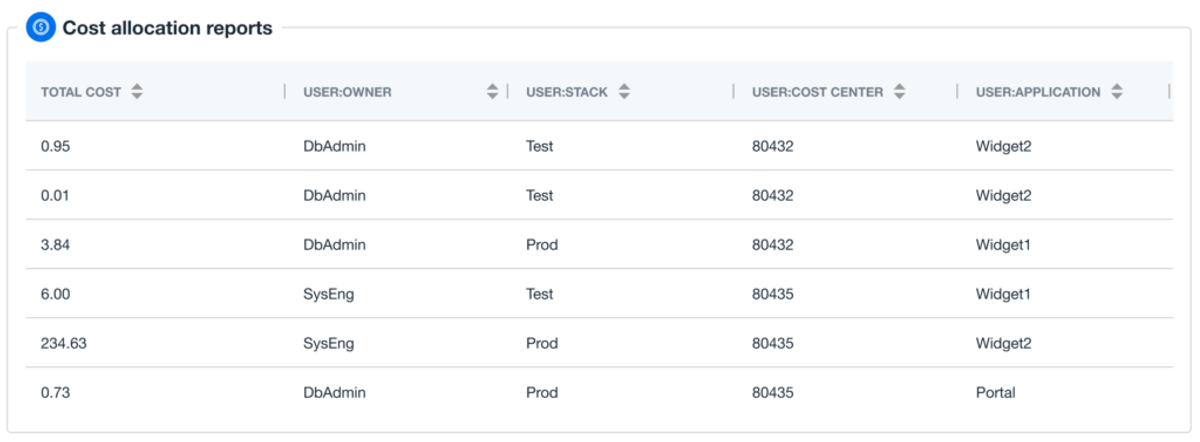Click Prod stack in the 0.73 row
Screen dimensions: 1200x442
(x=542, y=393)
